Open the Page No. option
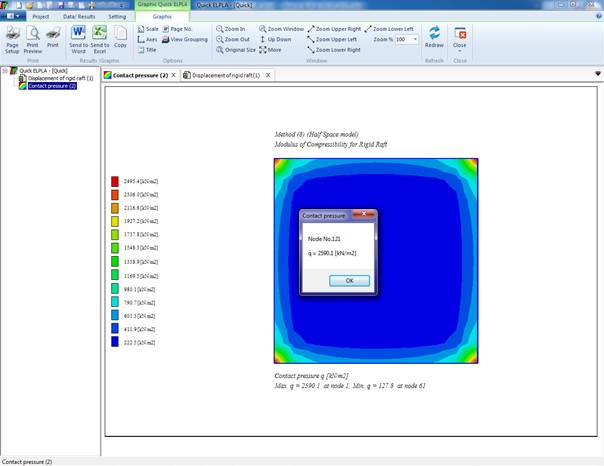Image resolution: width=604 pixels, height=466 pixels. coord(177,29)
